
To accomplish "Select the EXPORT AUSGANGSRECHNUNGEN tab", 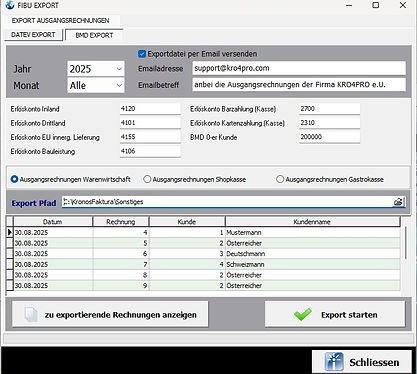I will pyautogui.click(x=60, y=21).
